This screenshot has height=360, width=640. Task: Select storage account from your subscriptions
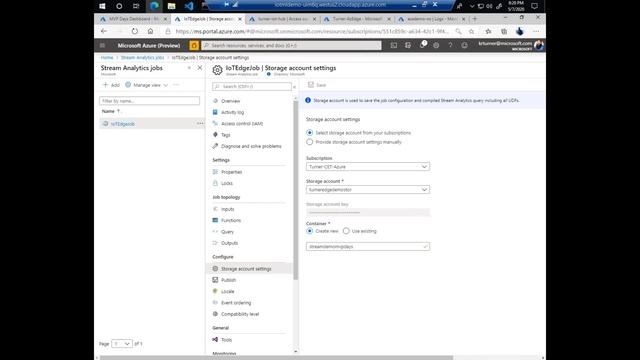click(309, 133)
